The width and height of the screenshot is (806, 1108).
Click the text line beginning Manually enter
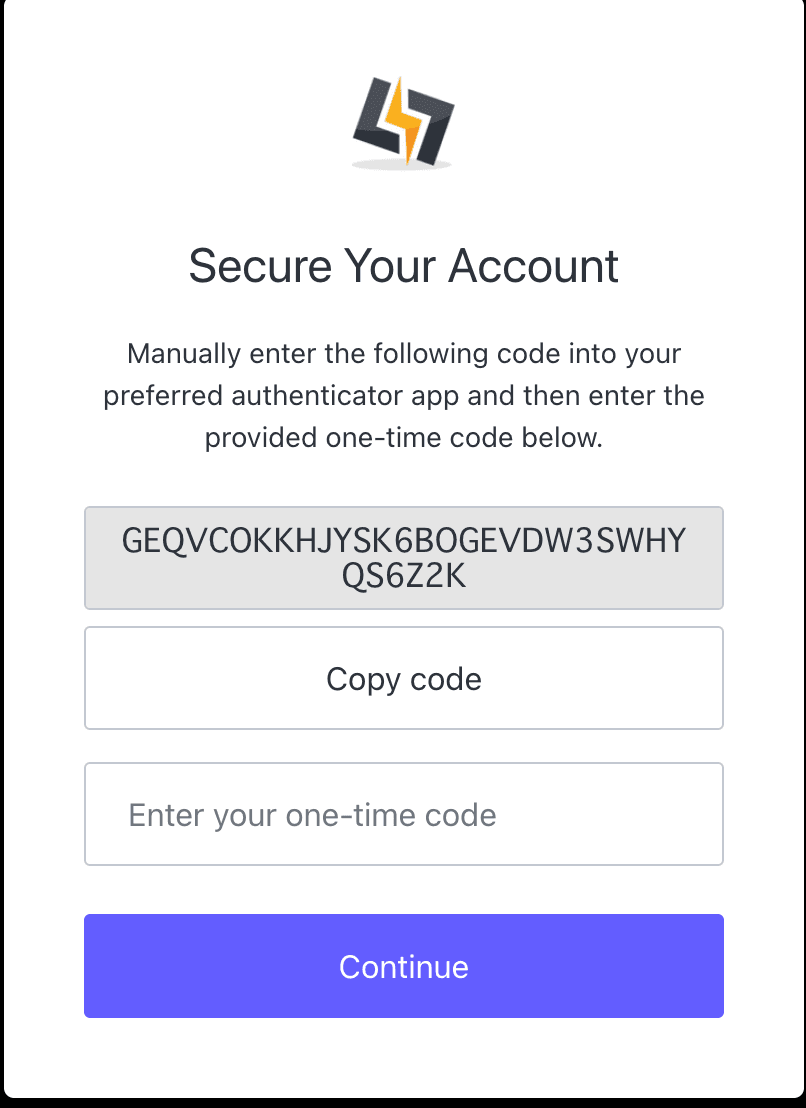pyautogui.click(x=403, y=354)
